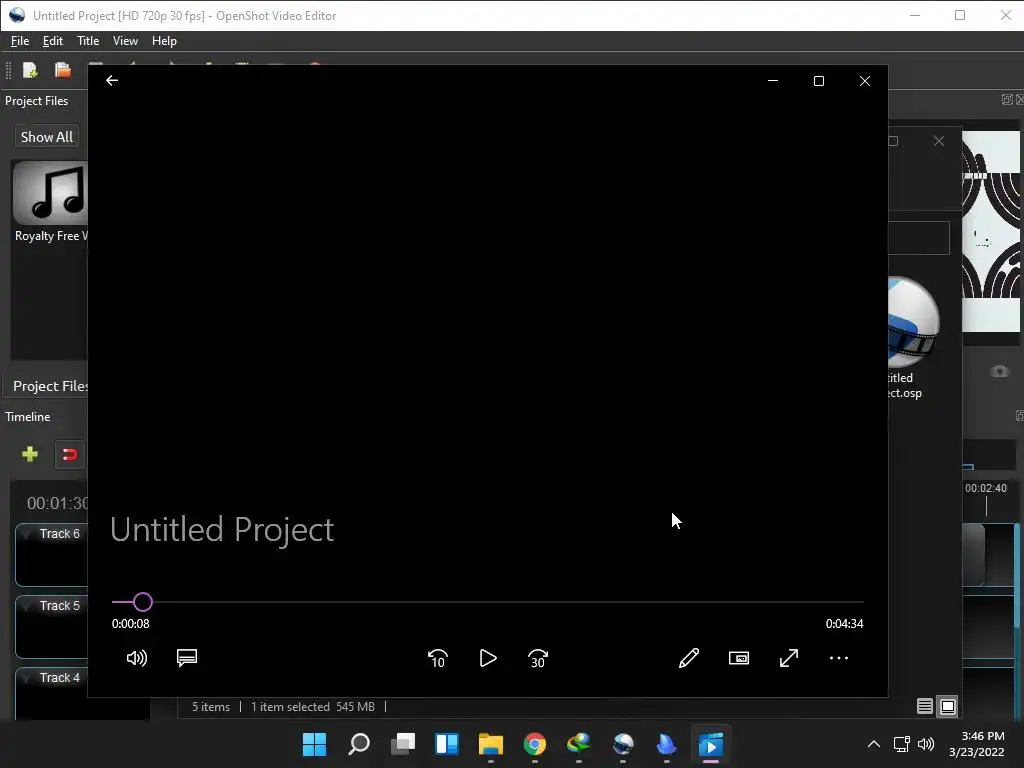Skip back 10 seconds
This screenshot has width=1024, height=768.
(438, 658)
